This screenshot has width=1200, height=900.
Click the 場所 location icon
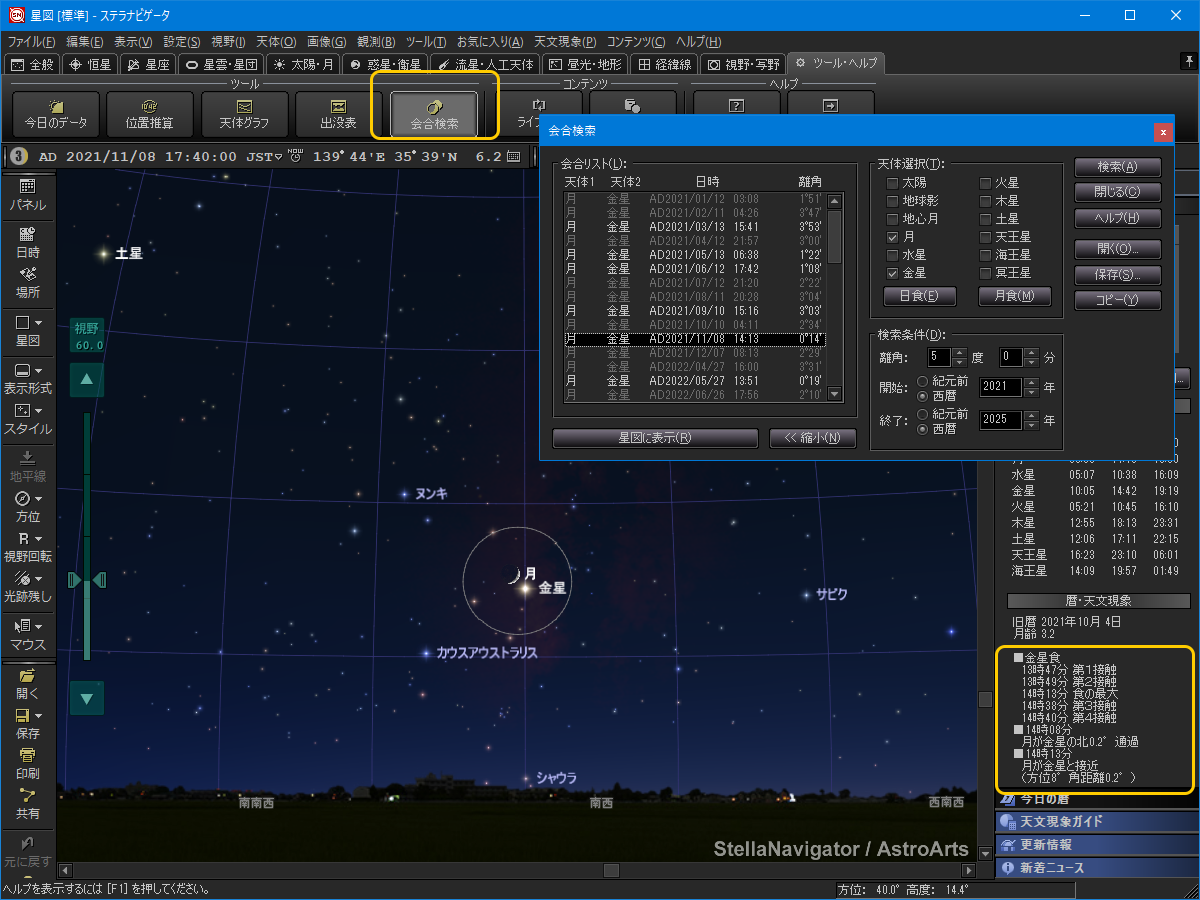tap(27, 282)
